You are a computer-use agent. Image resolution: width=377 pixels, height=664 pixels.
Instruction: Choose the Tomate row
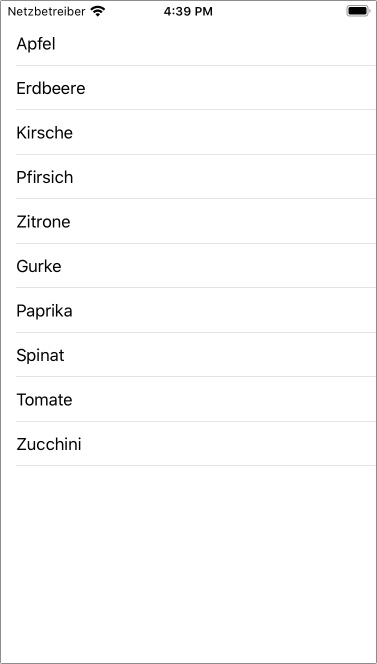click(x=188, y=399)
